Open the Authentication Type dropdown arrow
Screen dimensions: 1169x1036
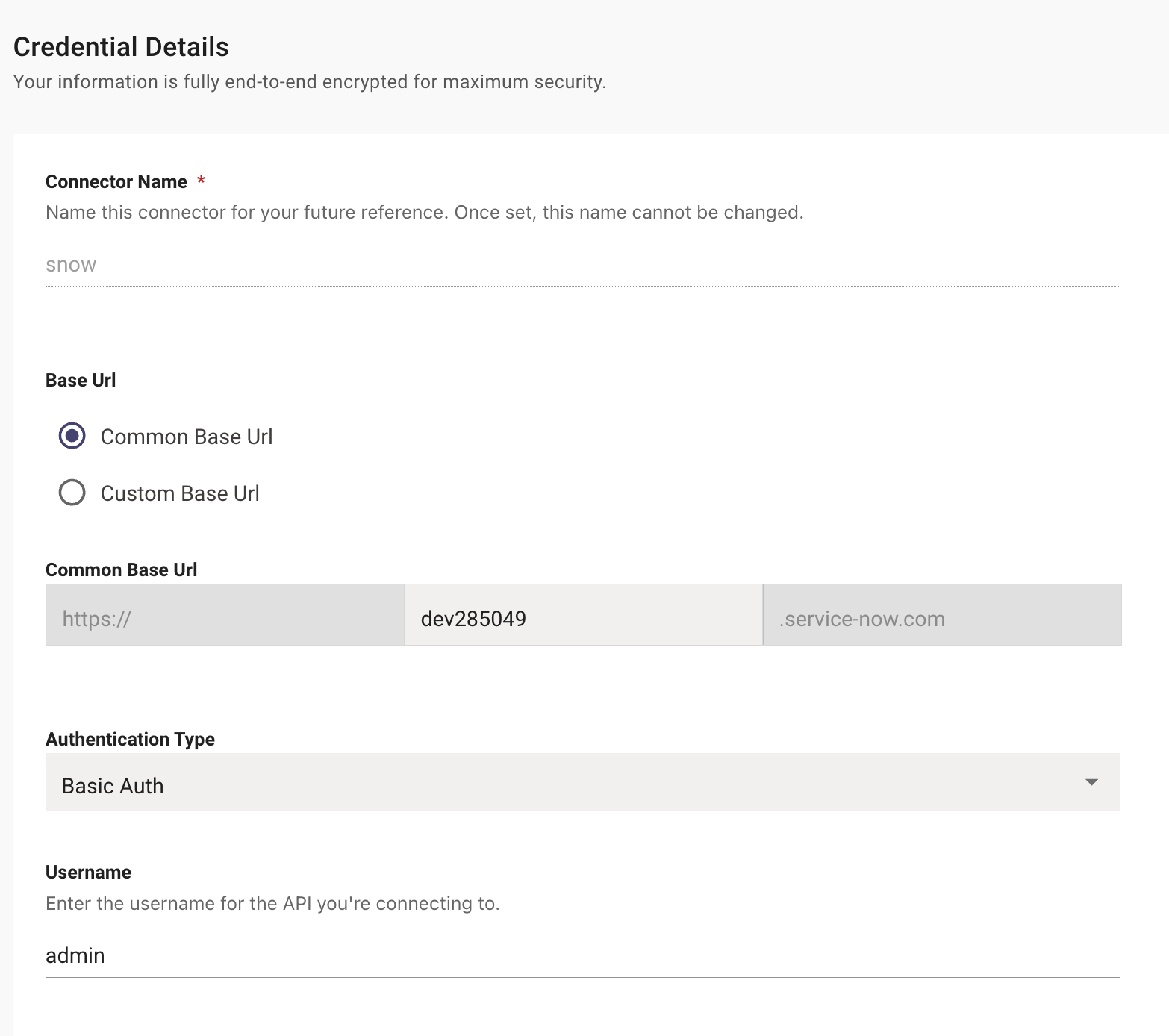[x=1091, y=782]
